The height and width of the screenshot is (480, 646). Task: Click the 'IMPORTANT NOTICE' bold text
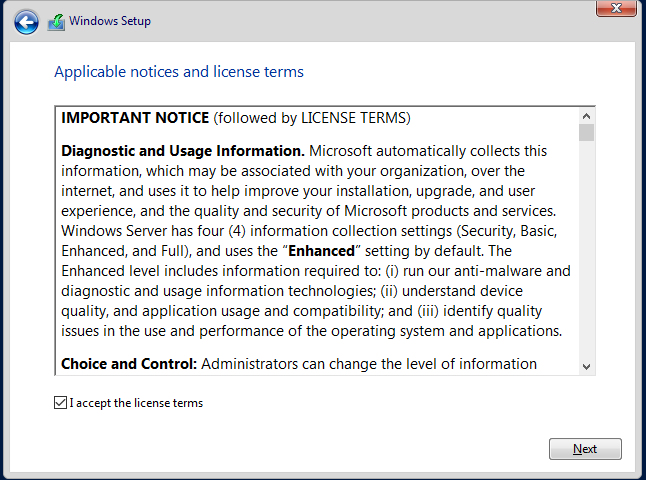135,118
